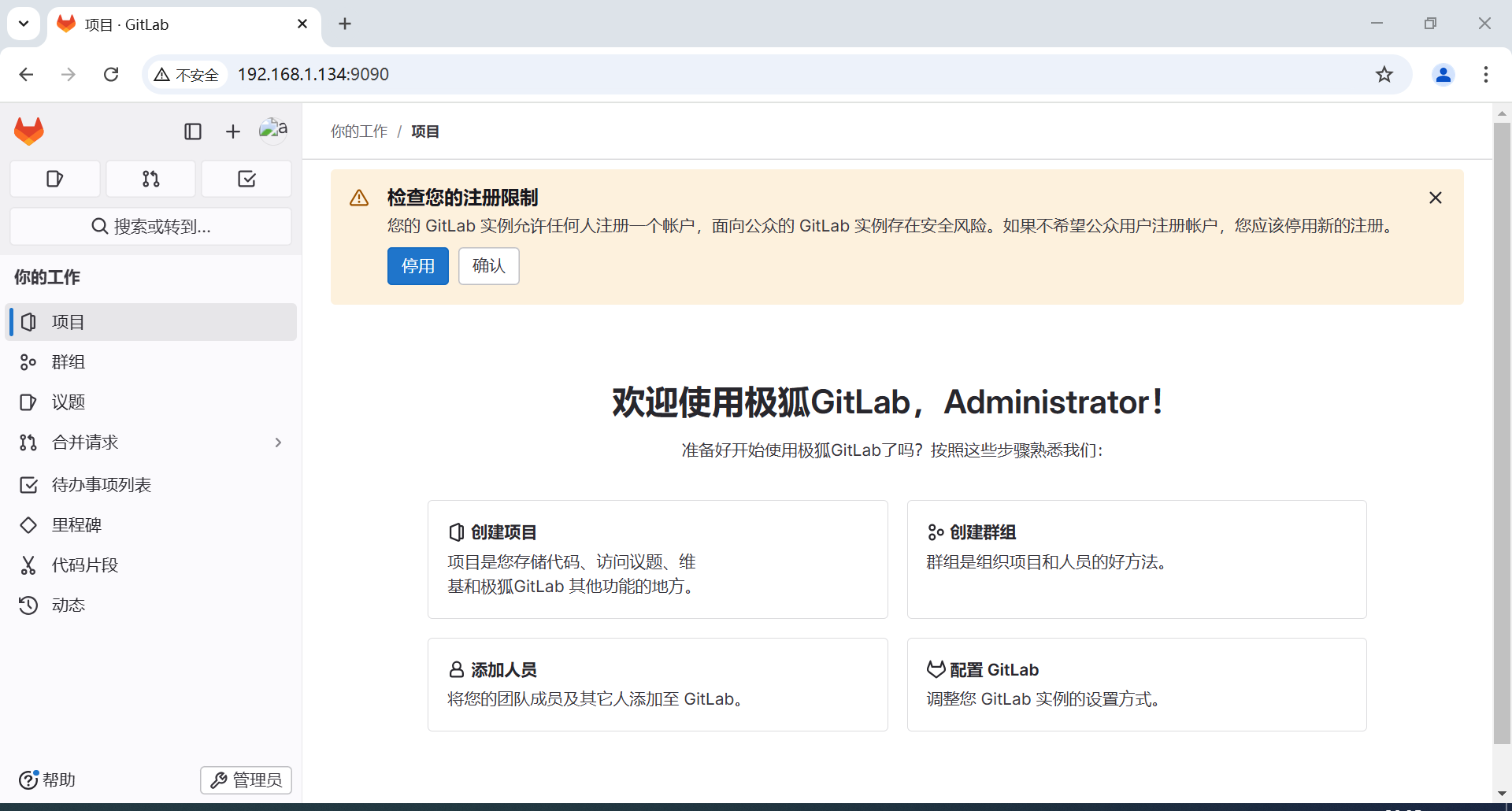This screenshot has width=1512, height=811.
Task: Click the browser forward arrow
Action: [69, 74]
